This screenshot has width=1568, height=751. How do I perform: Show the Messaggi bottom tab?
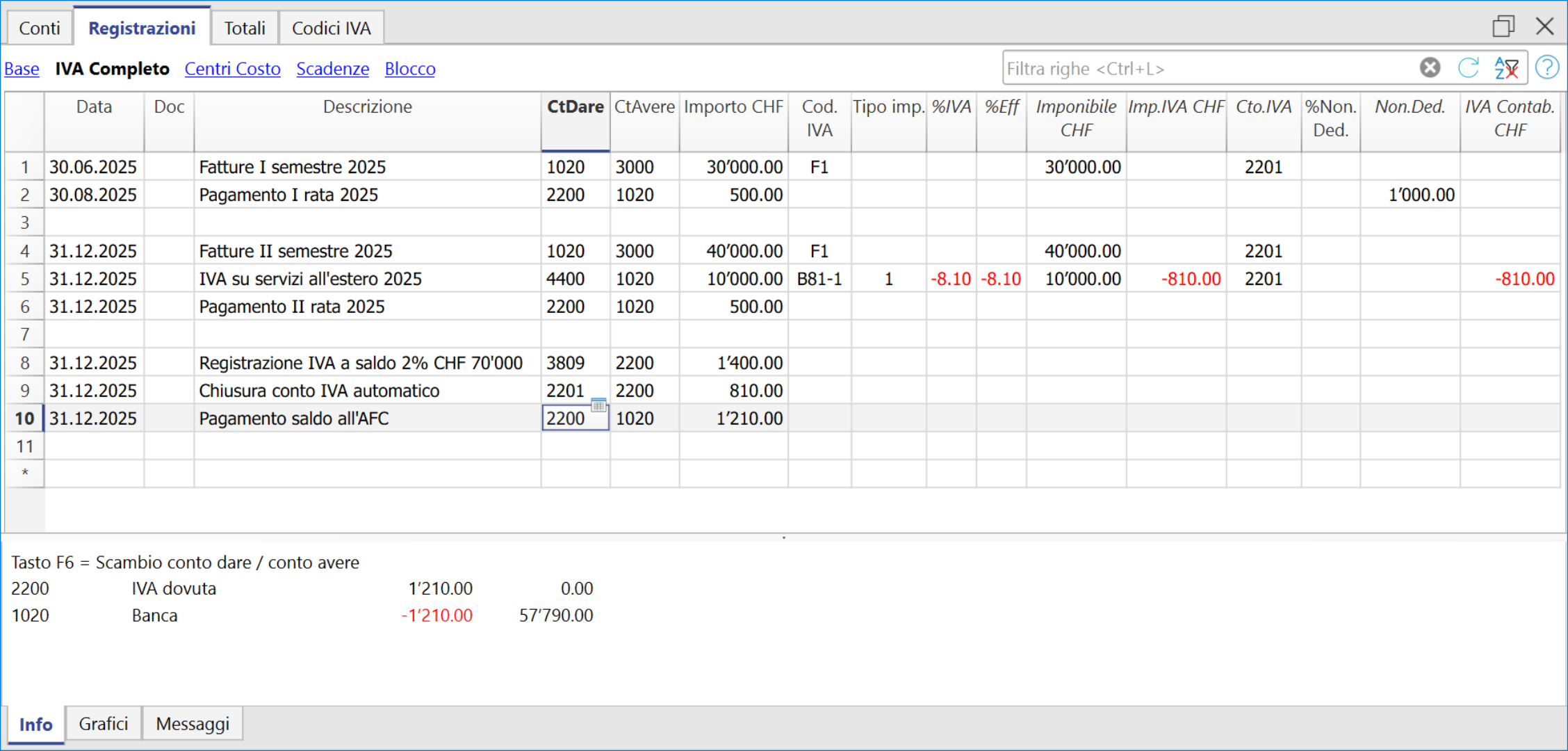193,724
